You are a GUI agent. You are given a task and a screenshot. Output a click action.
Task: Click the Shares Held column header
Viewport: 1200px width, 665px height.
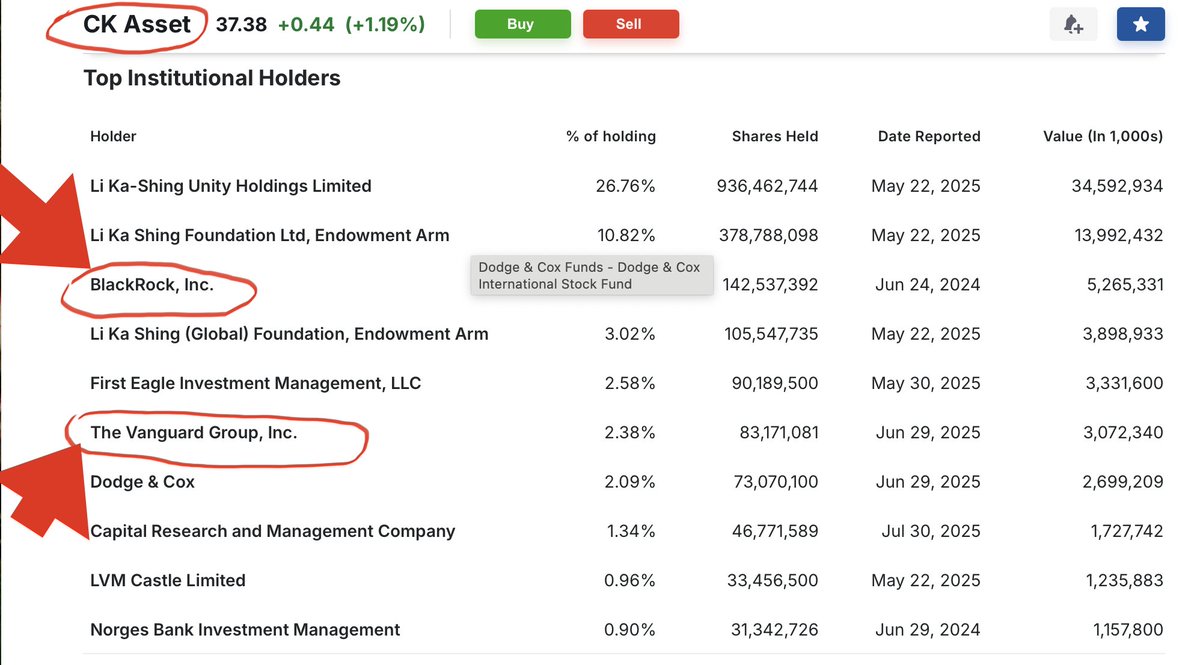(775, 136)
